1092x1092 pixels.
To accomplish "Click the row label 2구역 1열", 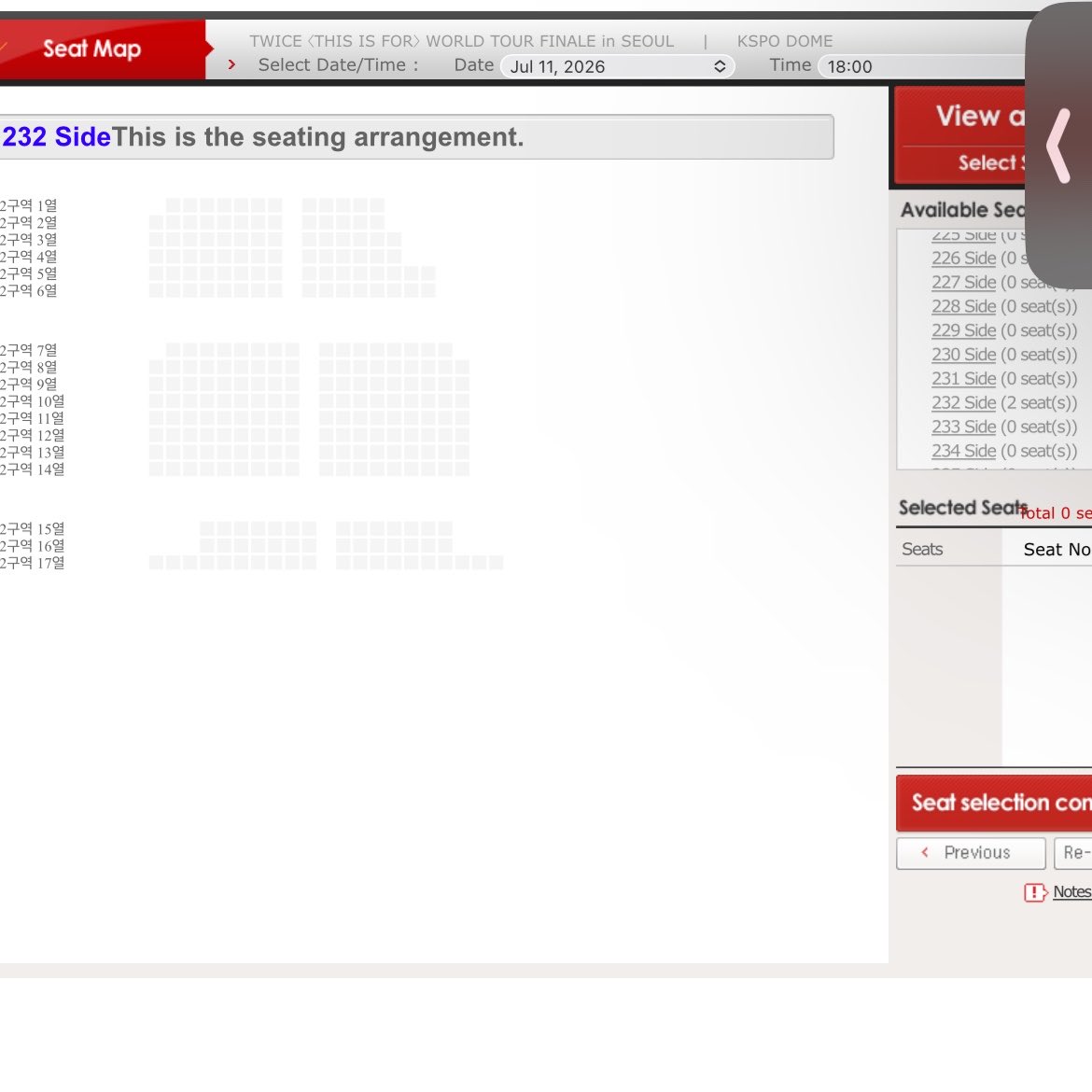I will pos(29,205).
